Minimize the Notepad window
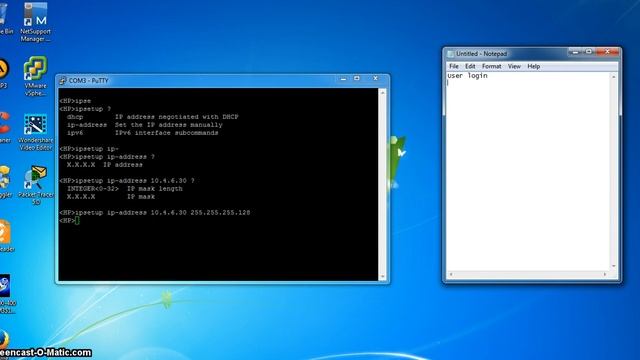This screenshot has height=360, width=640. (576, 52)
